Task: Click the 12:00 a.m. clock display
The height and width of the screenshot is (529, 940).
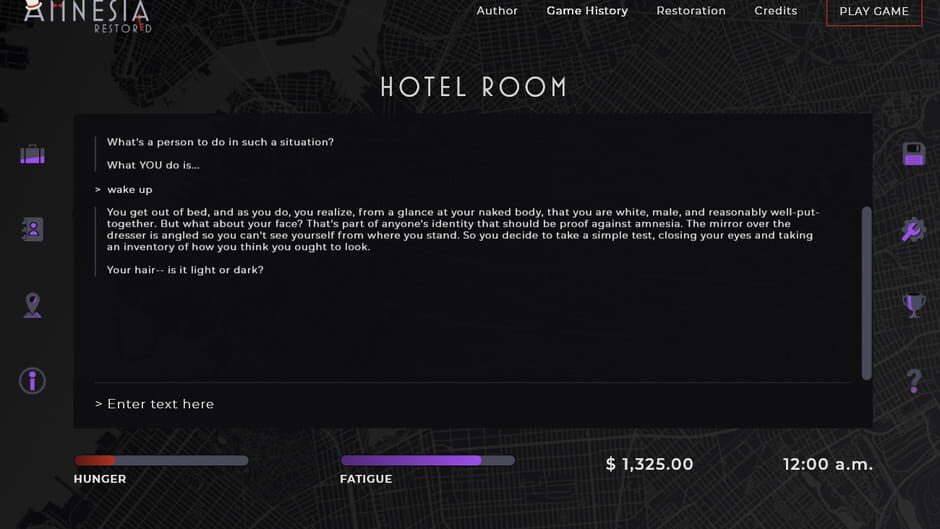Action: 828,464
